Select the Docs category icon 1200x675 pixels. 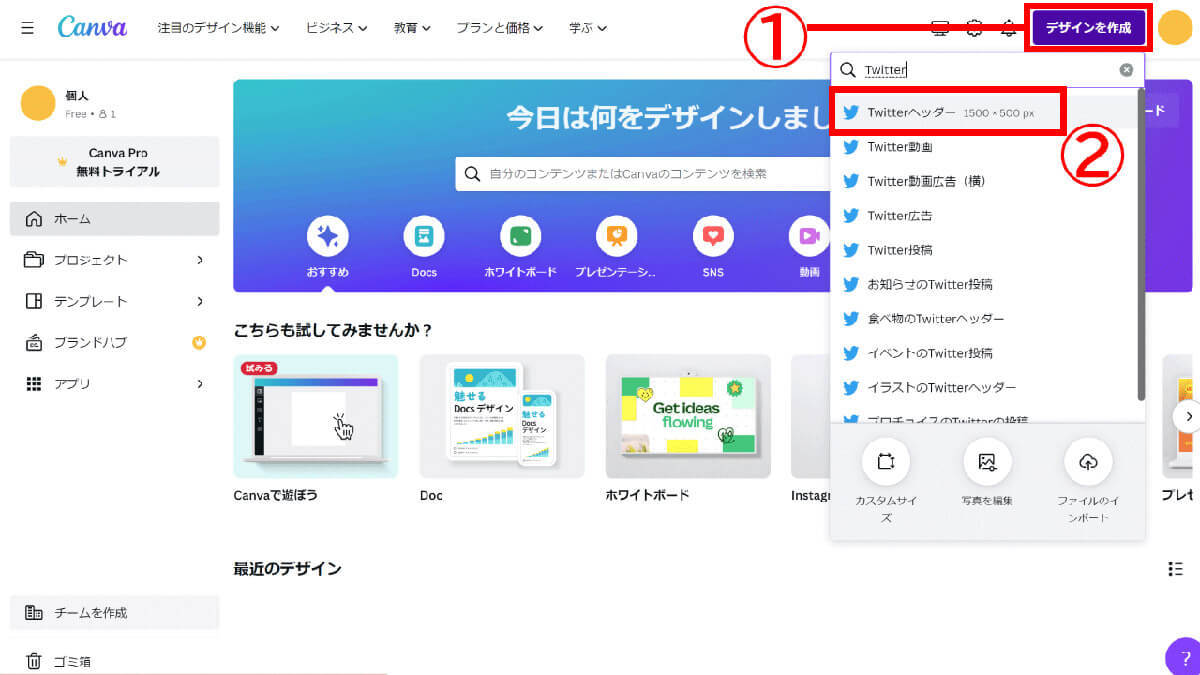(424, 237)
